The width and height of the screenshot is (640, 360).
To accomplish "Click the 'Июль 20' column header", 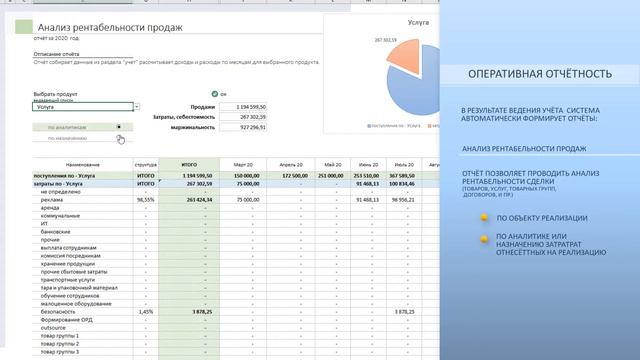I will 404,164.
